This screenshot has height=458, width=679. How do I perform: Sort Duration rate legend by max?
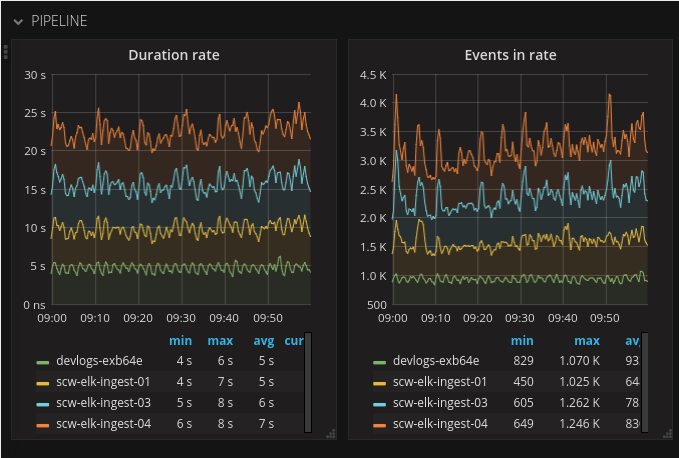pyautogui.click(x=220, y=341)
